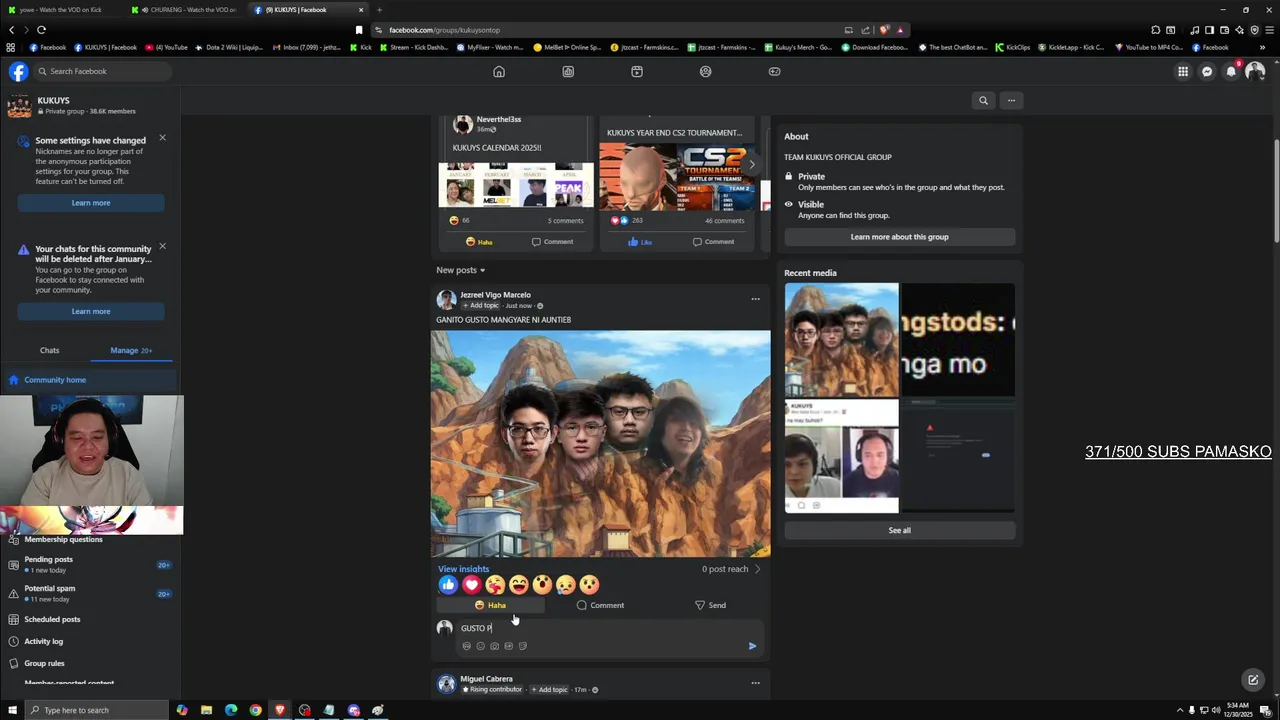Switch to the Manage tab

[131, 350]
